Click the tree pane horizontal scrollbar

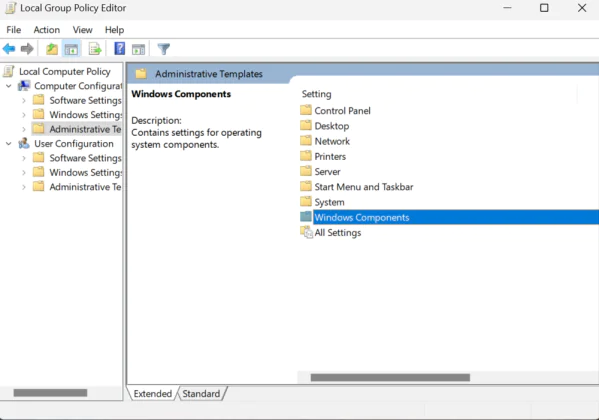coord(50,392)
